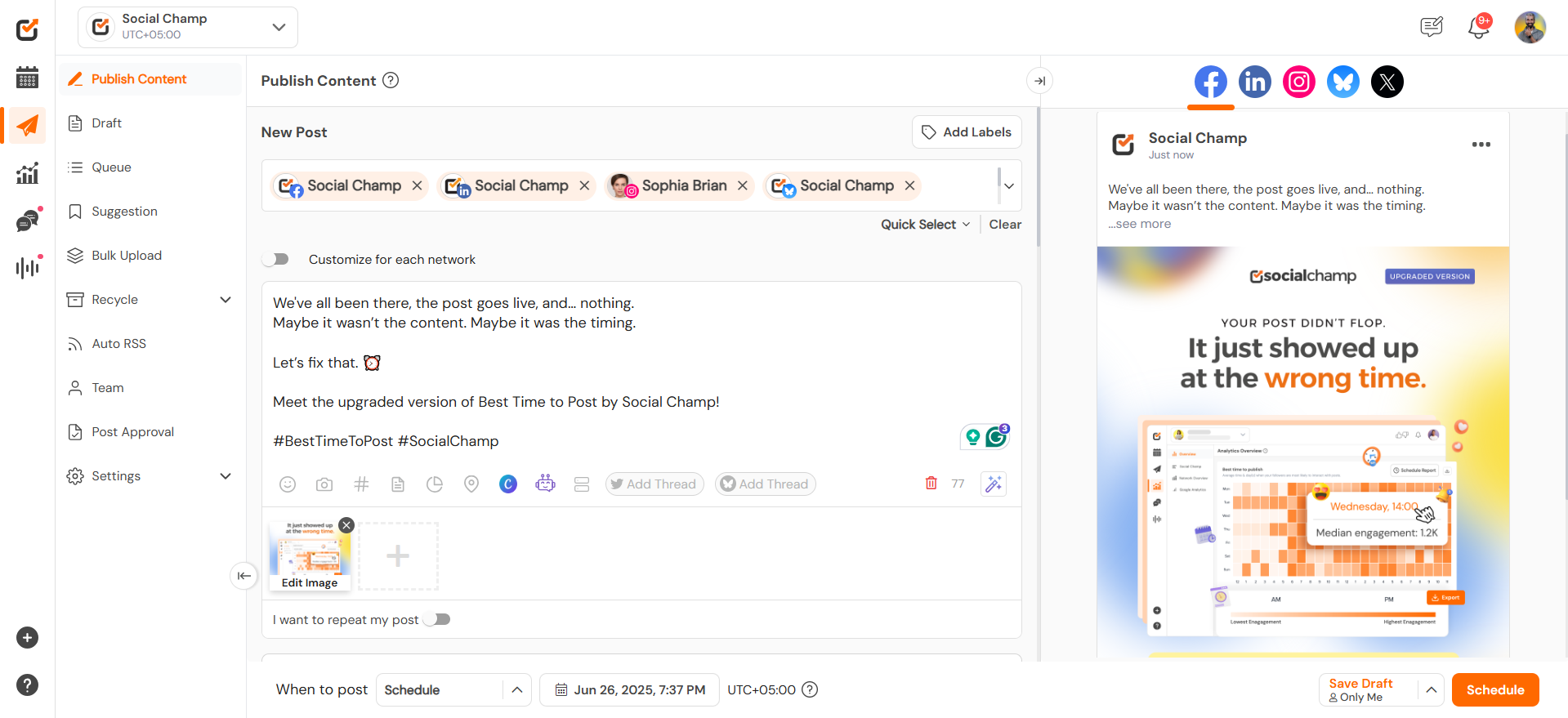Open the AI magic wand tool

tap(994, 484)
